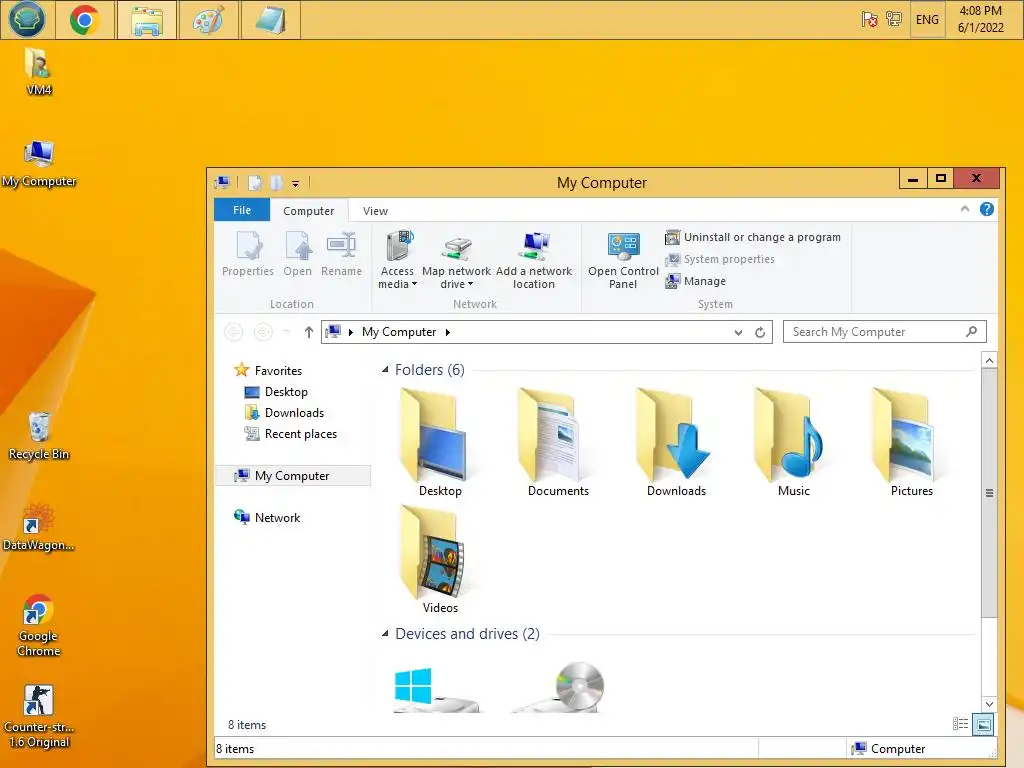Viewport: 1024px width, 768px height.
Task: Collapse the ribbon with the chevron
Action: [965, 209]
